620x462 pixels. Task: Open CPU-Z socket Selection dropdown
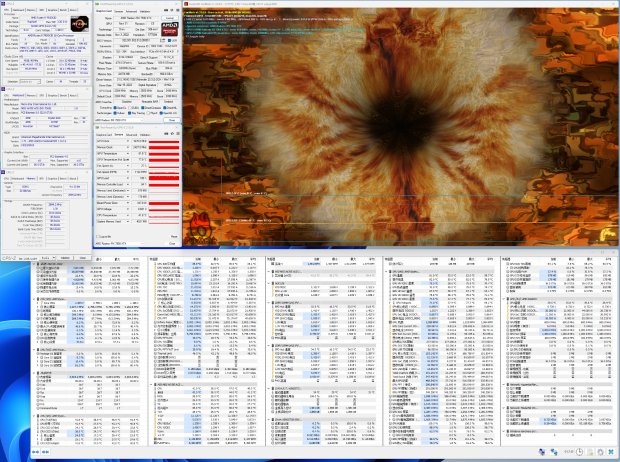[30, 81]
